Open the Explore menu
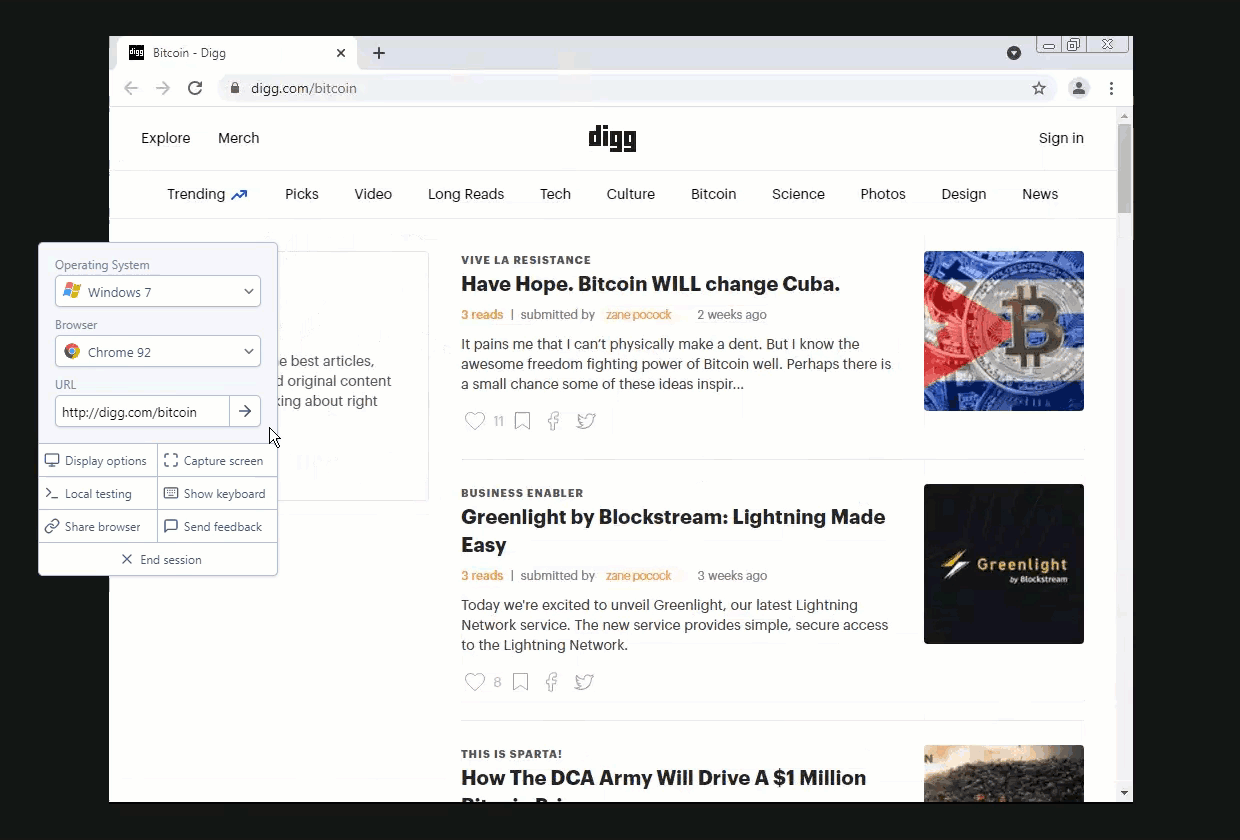This screenshot has height=840, width=1240. pos(166,138)
